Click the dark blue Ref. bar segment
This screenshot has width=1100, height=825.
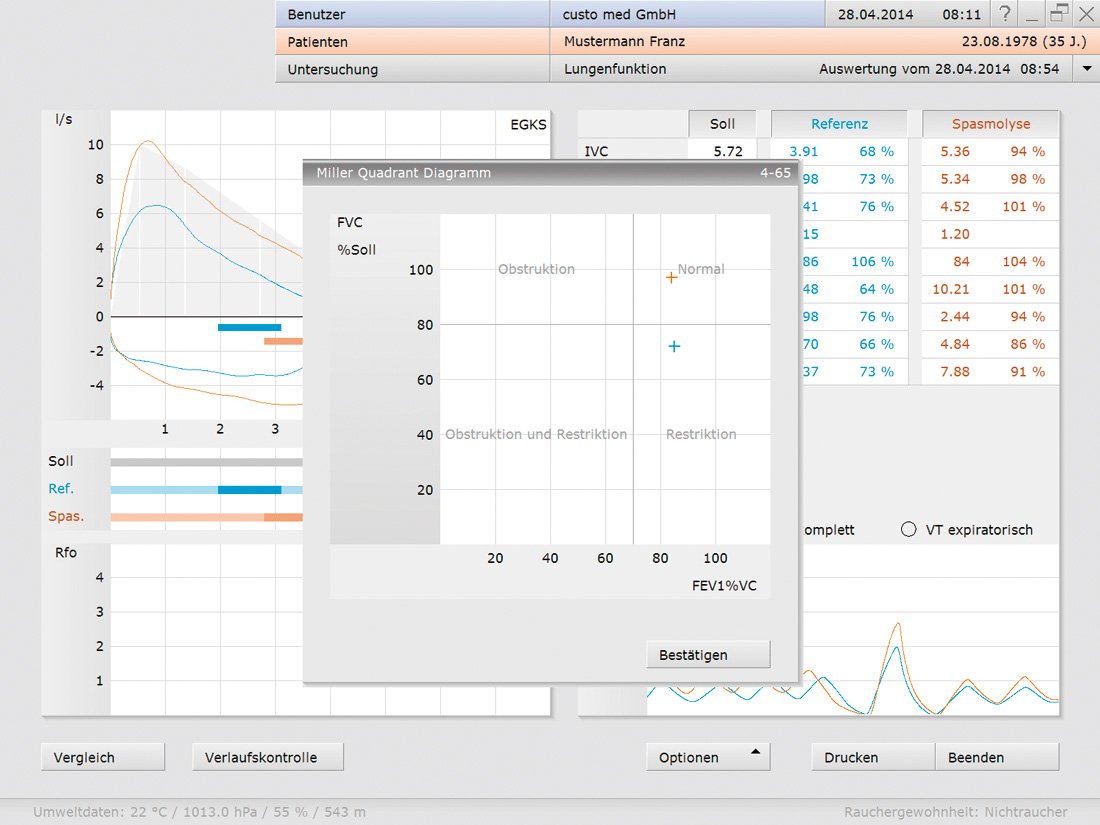[x=249, y=490]
